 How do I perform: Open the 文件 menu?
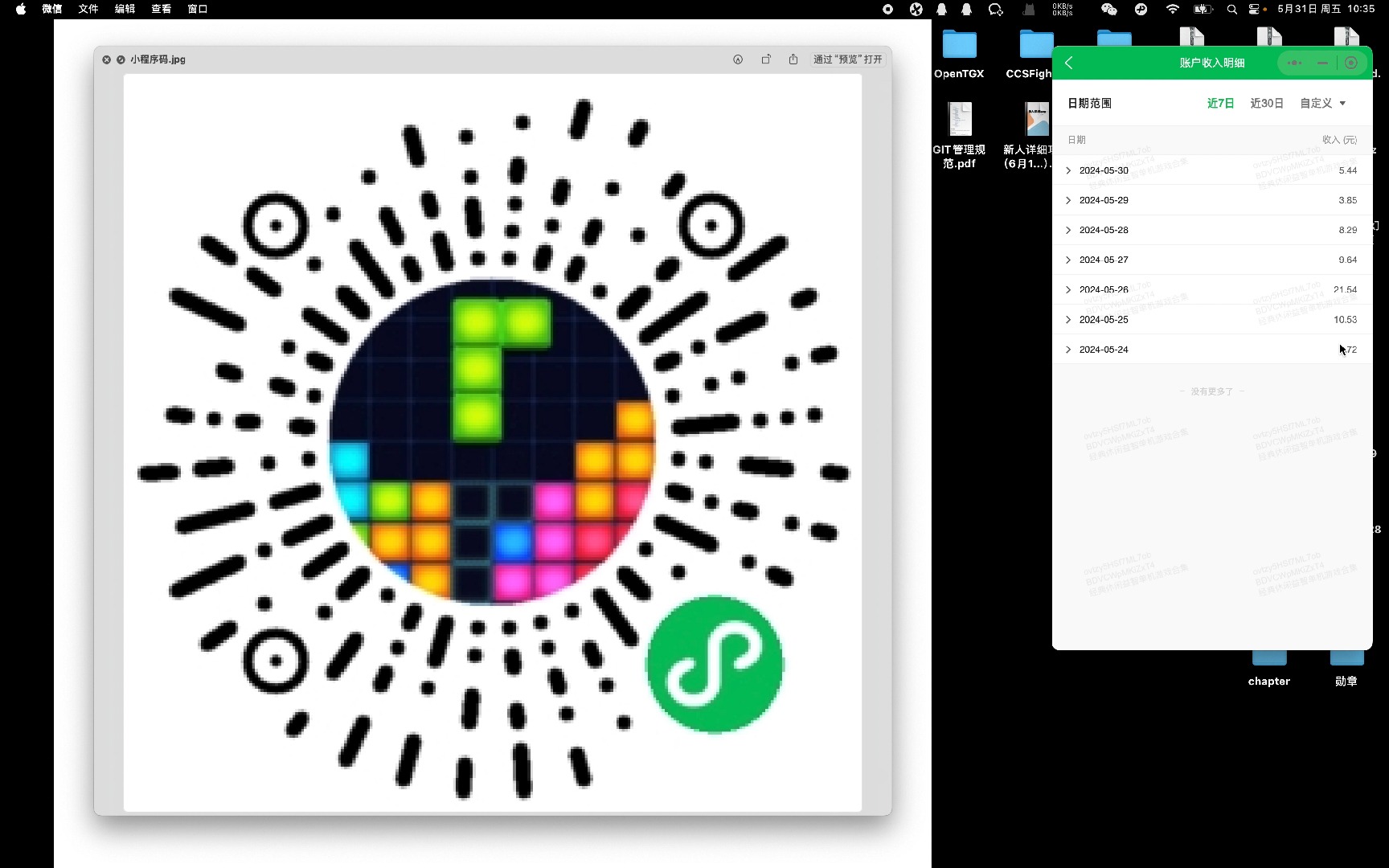88,9
